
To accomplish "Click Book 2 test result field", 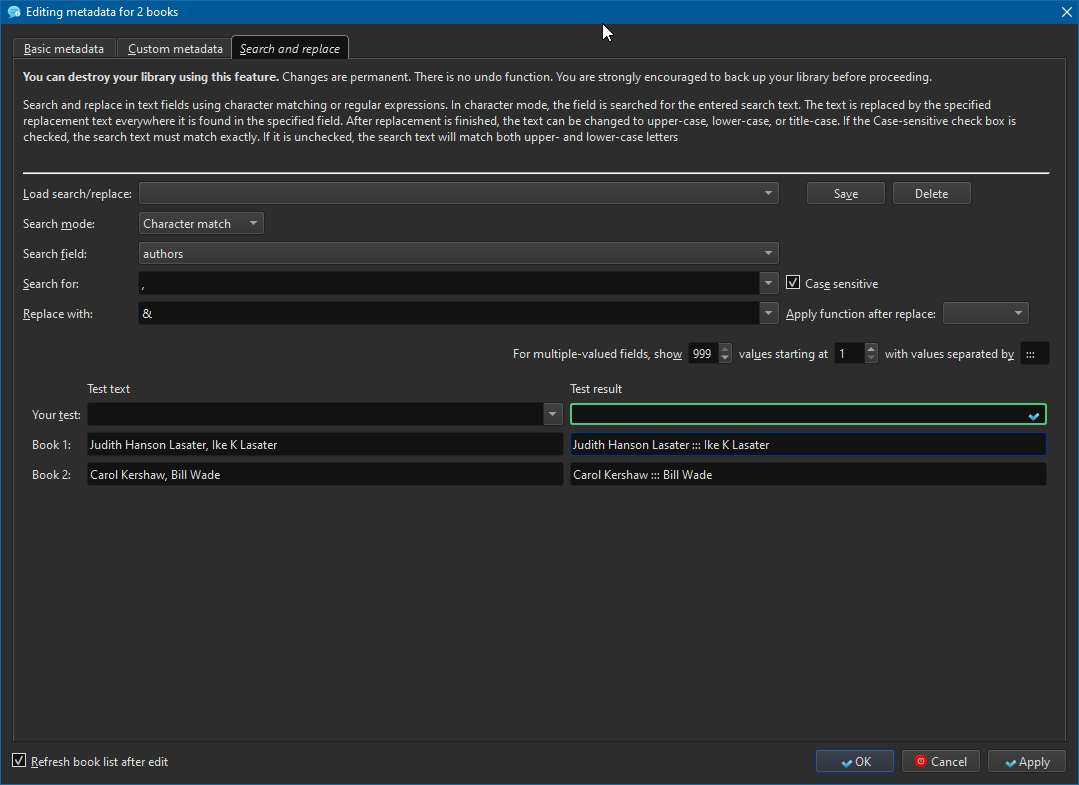I will coord(808,475).
